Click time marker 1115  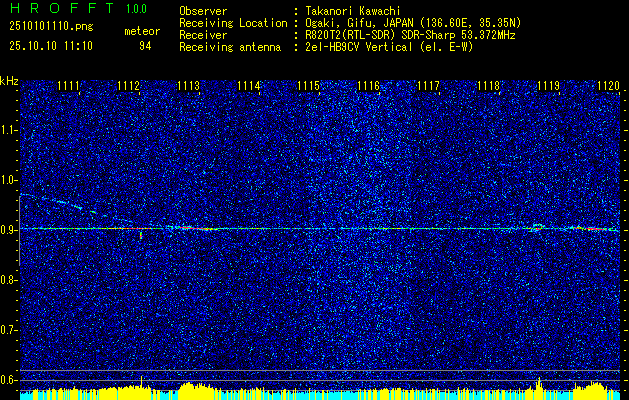pos(308,86)
